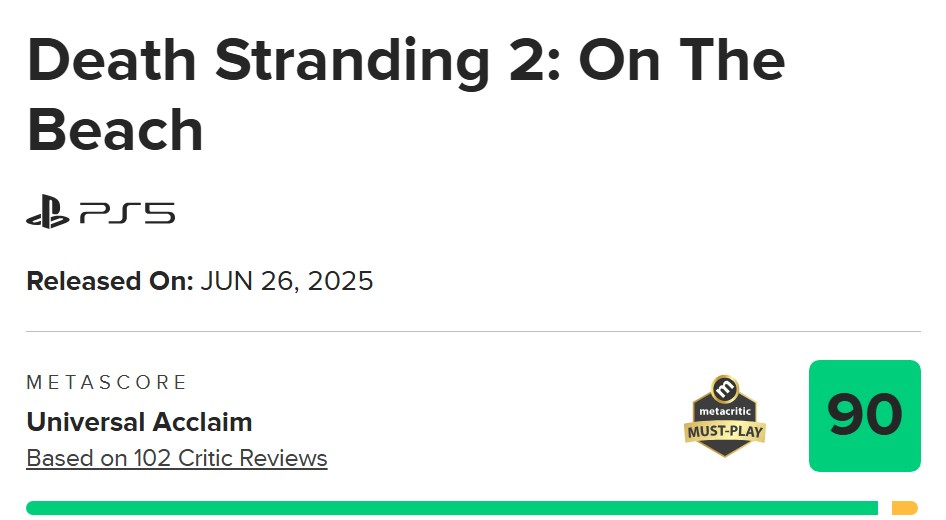Click the METASCORE section label
This screenshot has height=520, width=946.
click(x=107, y=382)
